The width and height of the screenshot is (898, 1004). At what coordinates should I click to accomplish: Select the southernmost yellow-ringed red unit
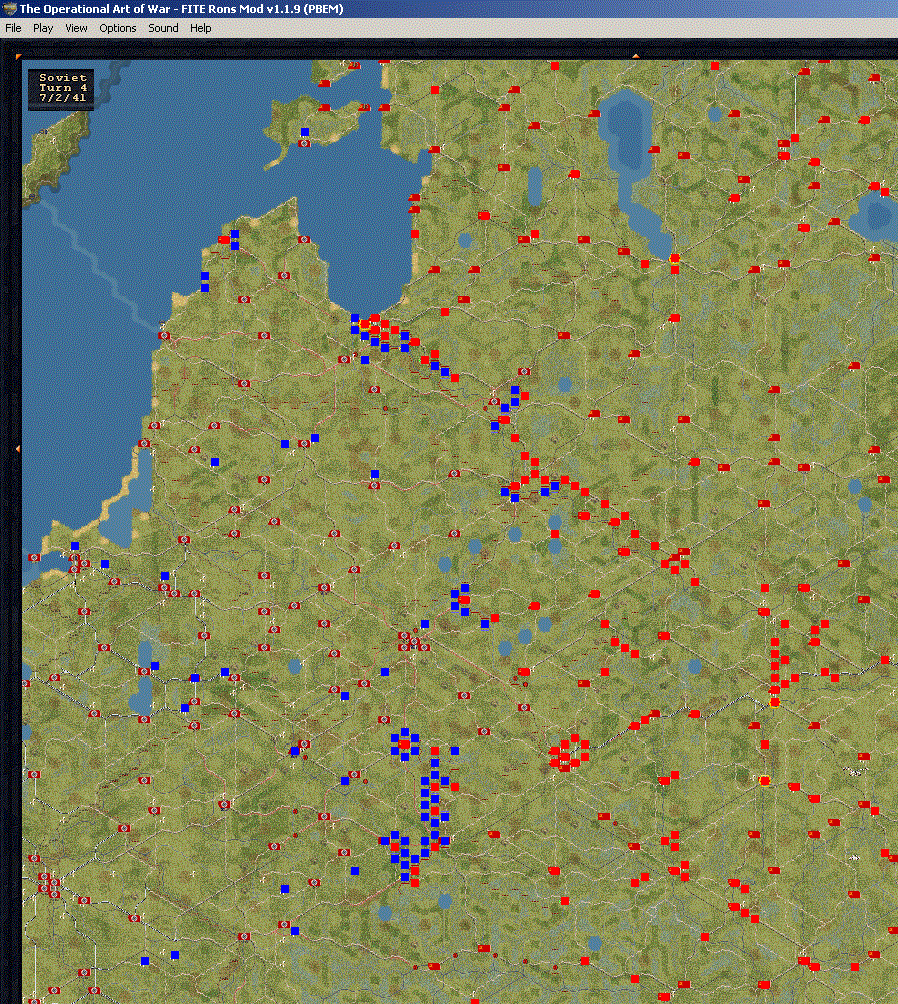(x=765, y=781)
